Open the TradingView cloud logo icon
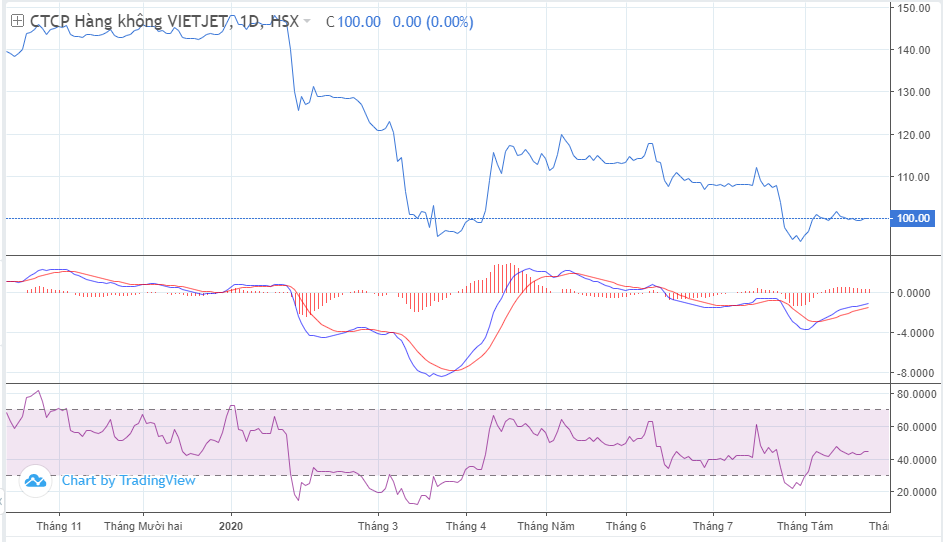The width and height of the screenshot is (943, 542). click(35, 481)
